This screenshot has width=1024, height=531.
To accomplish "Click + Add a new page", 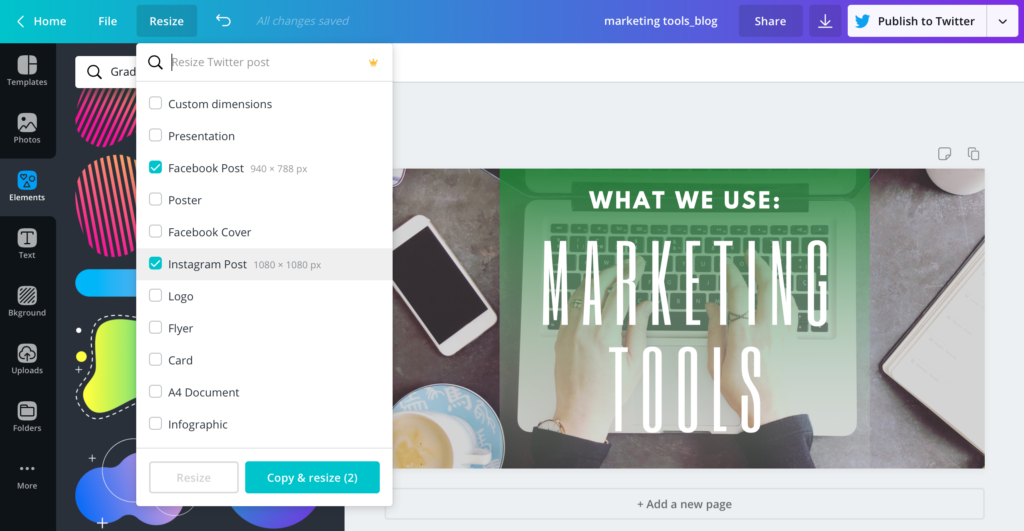I will (684, 504).
